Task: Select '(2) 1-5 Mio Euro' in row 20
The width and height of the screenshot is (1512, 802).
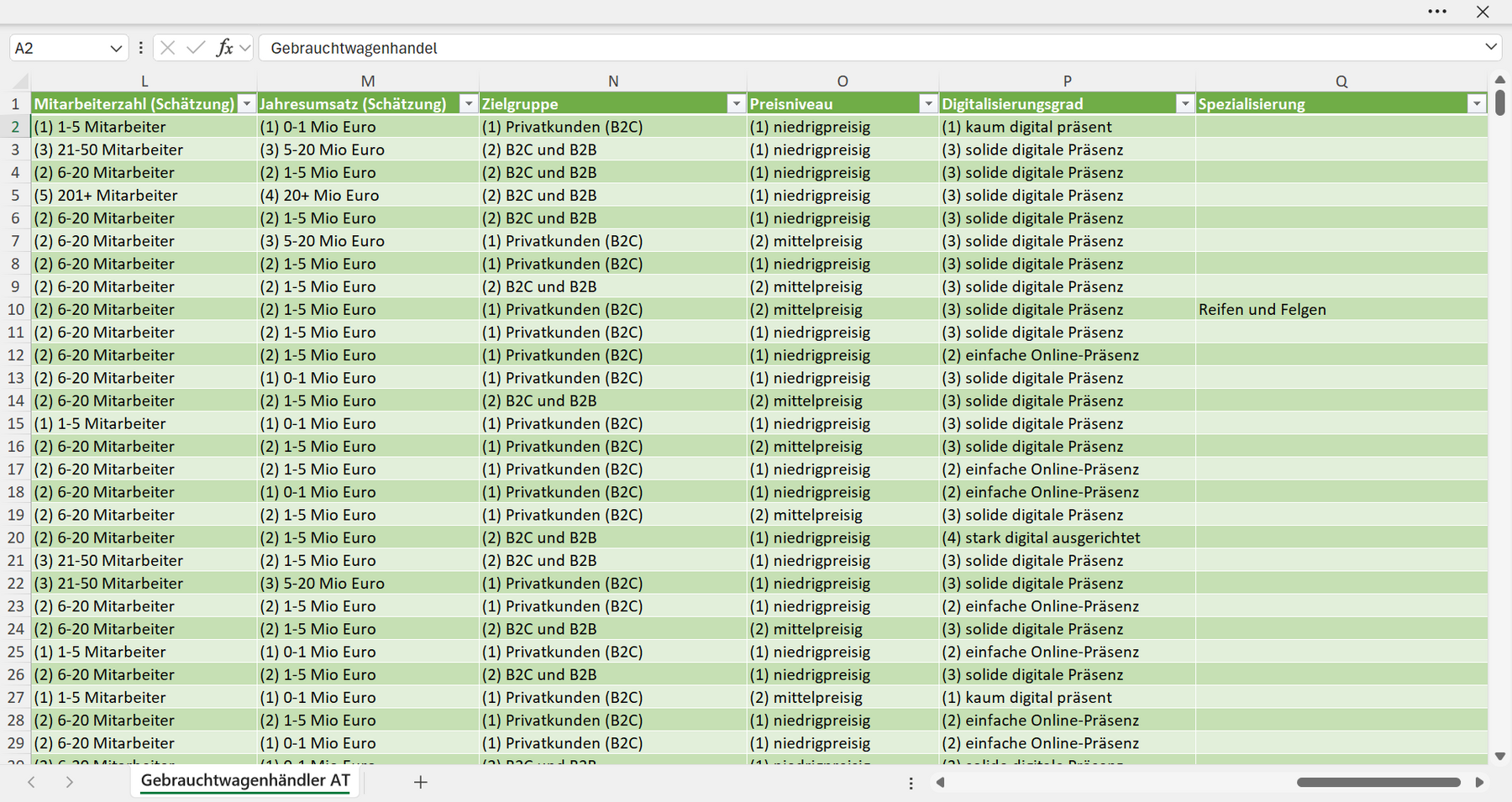Action: pyautogui.click(x=368, y=537)
